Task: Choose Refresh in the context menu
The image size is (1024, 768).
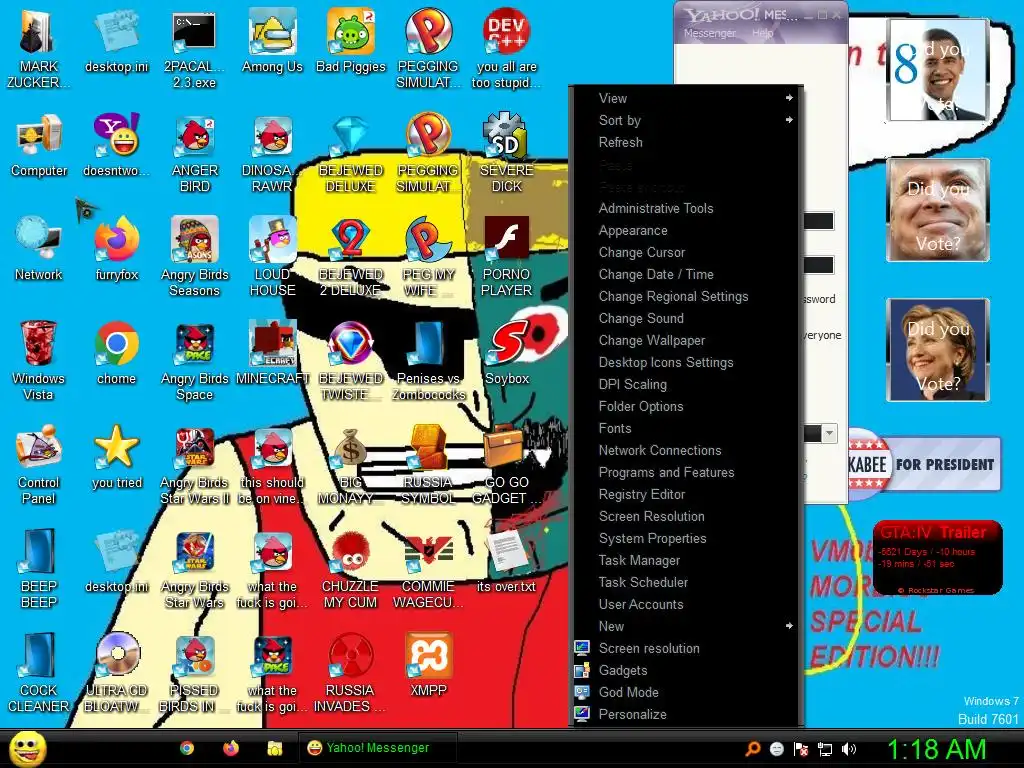Action: pyautogui.click(x=687, y=142)
